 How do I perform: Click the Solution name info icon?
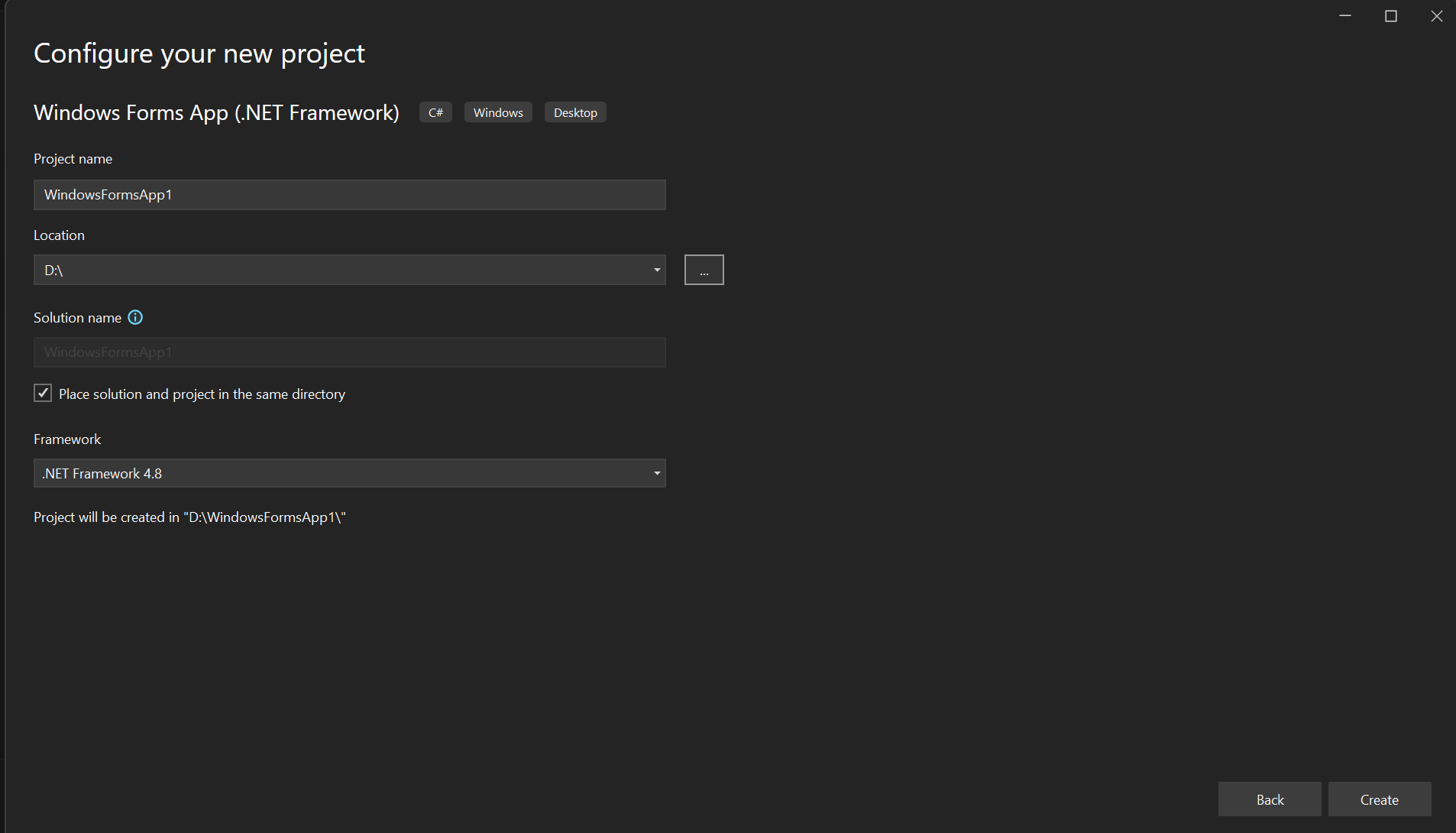click(x=135, y=317)
